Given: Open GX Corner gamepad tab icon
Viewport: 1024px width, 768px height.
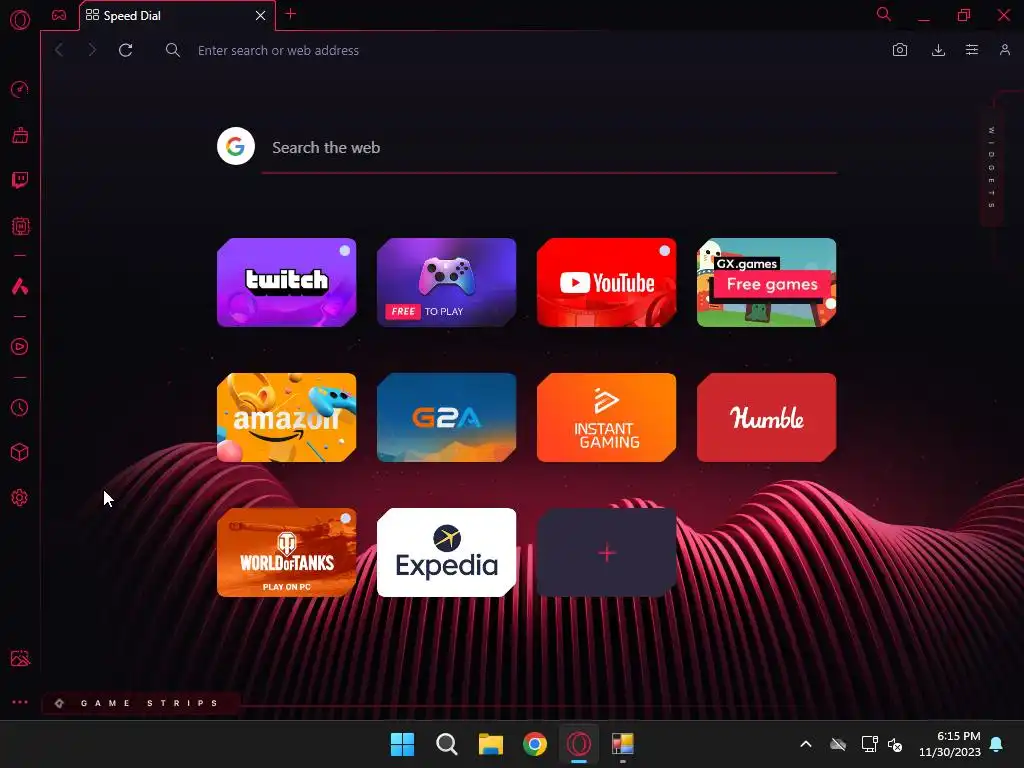Looking at the screenshot, I should click(x=59, y=15).
